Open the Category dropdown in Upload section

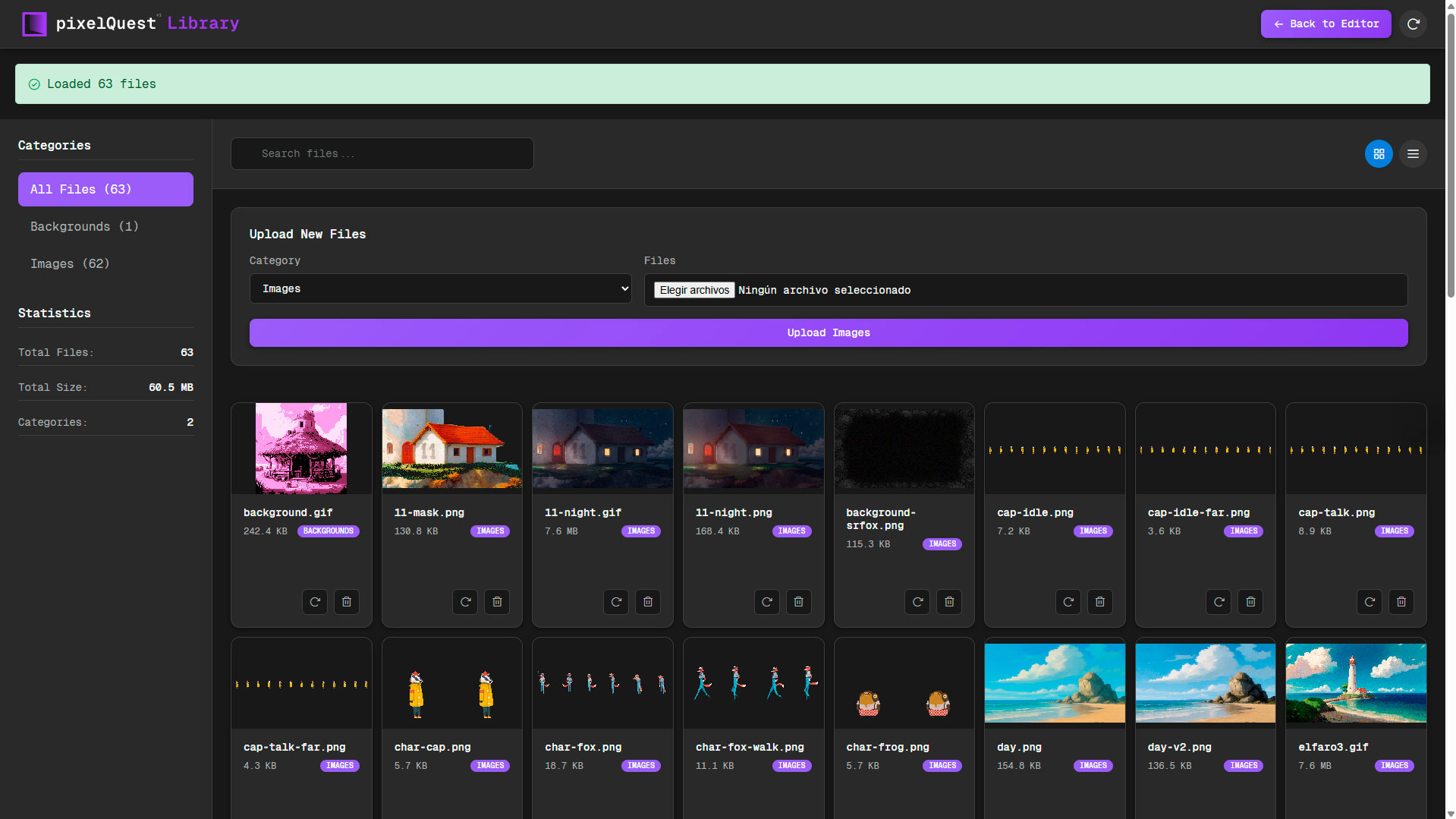440,288
